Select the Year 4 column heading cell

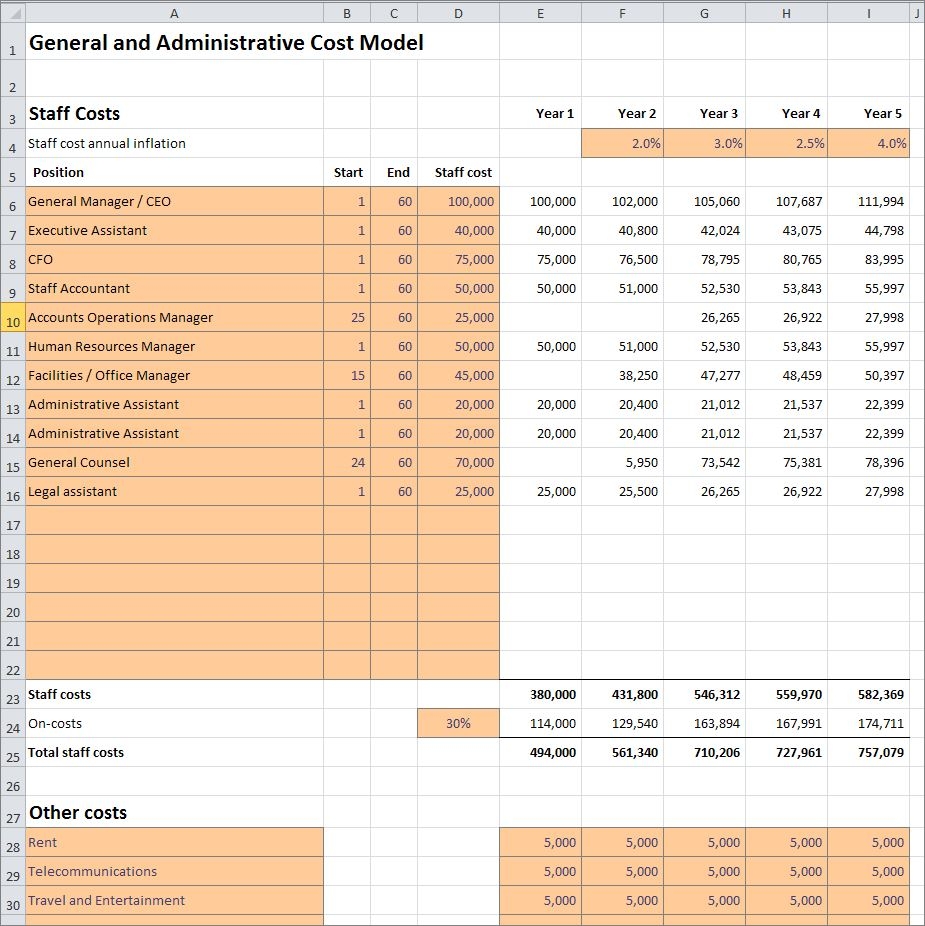786,114
